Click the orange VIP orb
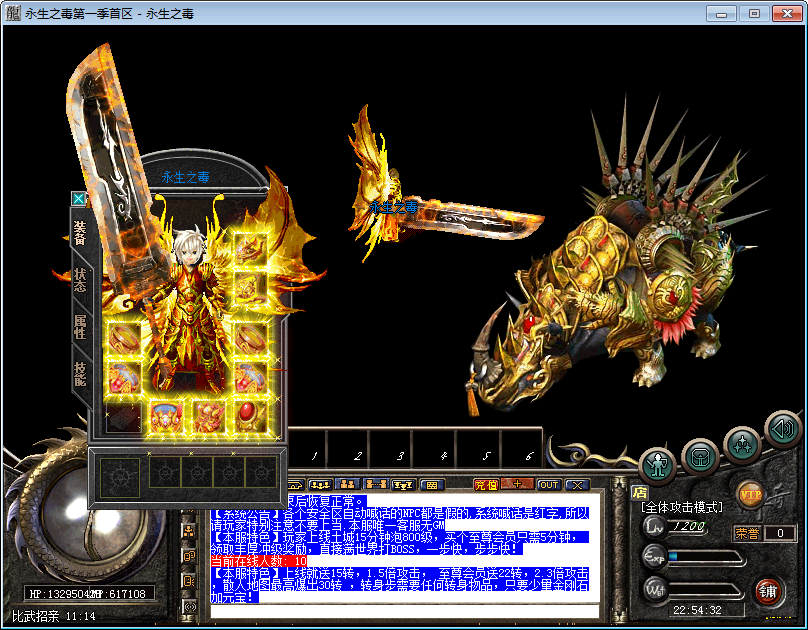The height and width of the screenshot is (630, 808). [x=750, y=495]
